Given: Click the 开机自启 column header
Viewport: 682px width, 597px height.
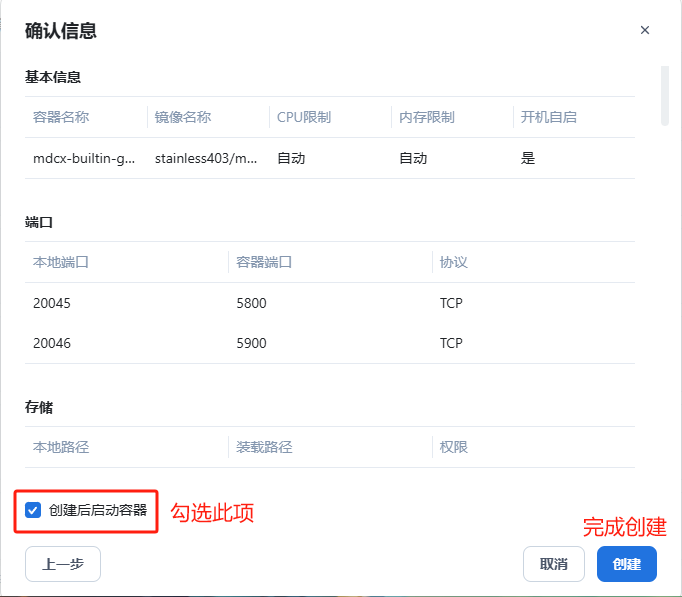Looking at the screenshot, I should coord(548,117).
